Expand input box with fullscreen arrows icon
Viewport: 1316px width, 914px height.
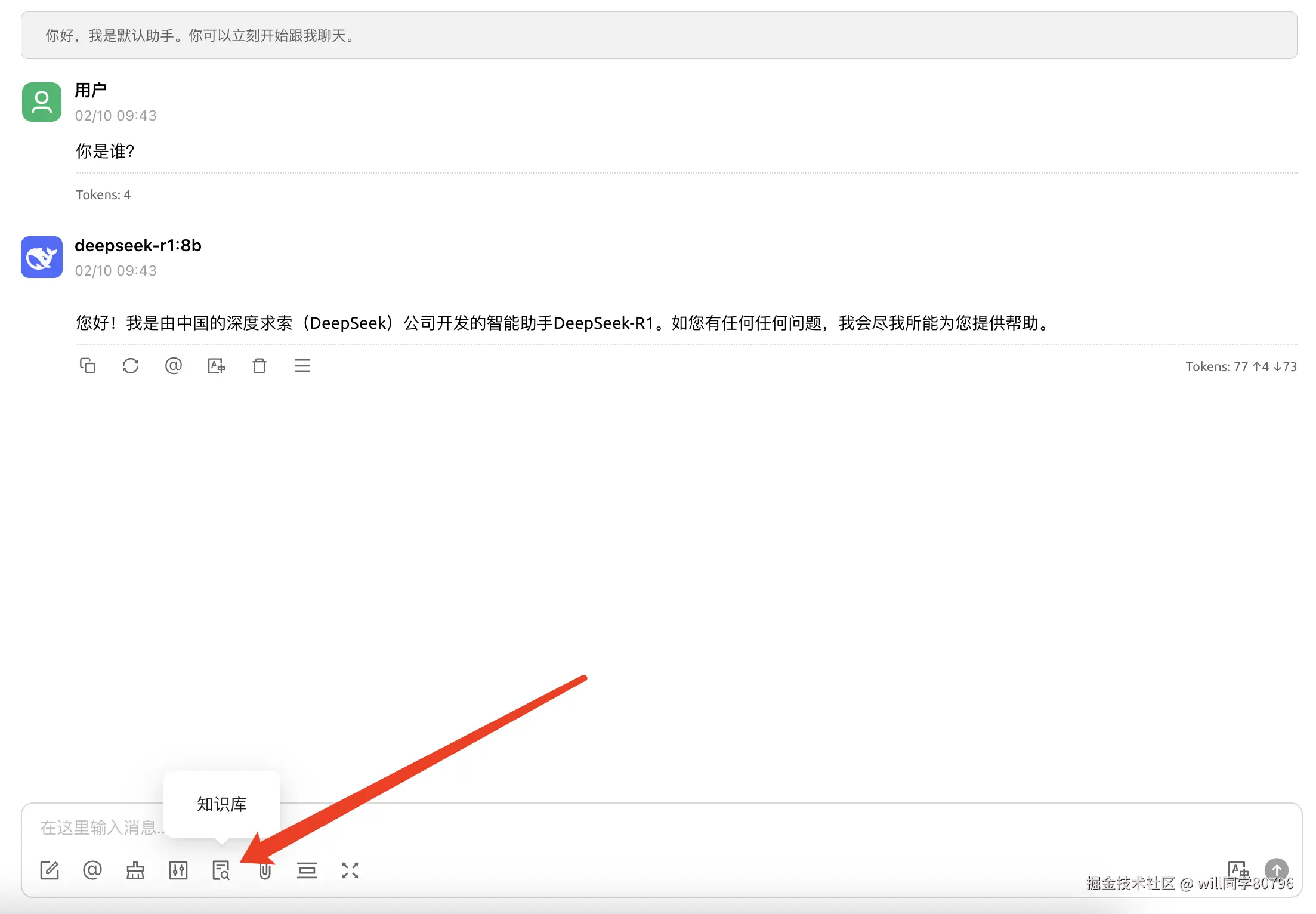350,870
